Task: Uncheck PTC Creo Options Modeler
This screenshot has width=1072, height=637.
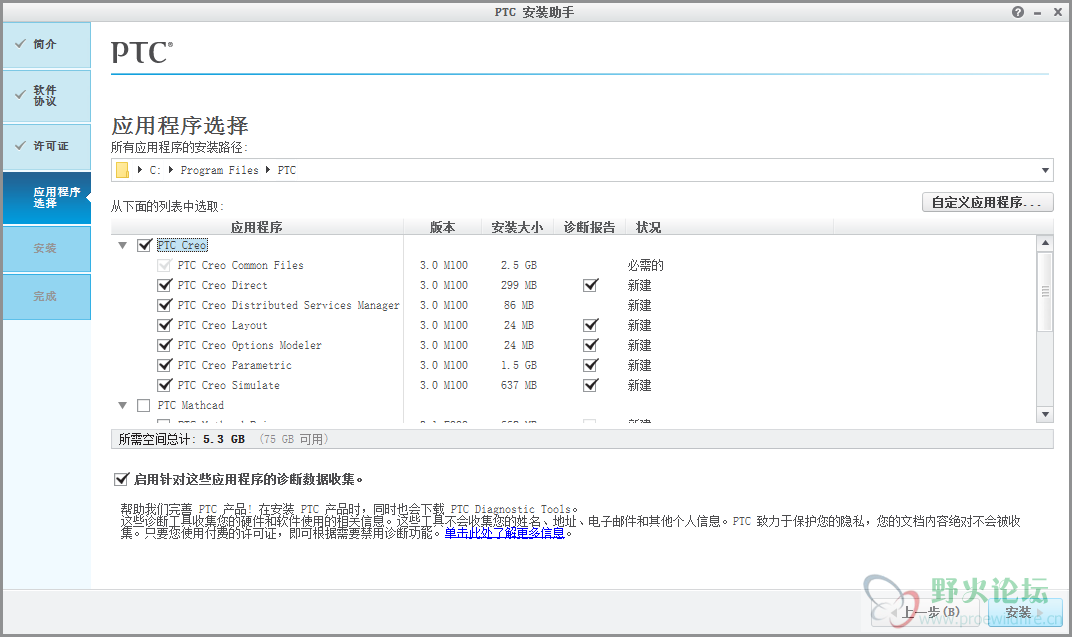Action: 164,345
